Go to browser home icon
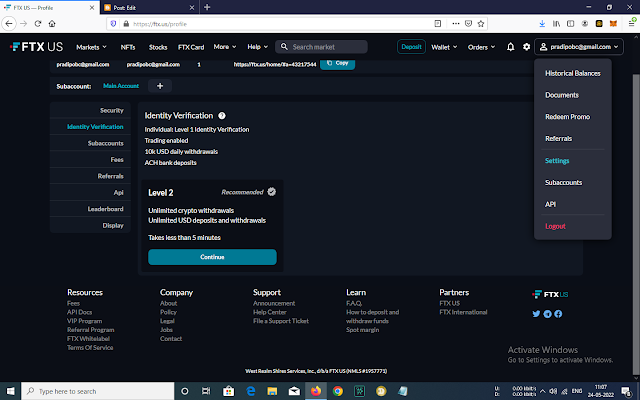640x400 pixels. [52, 24]
